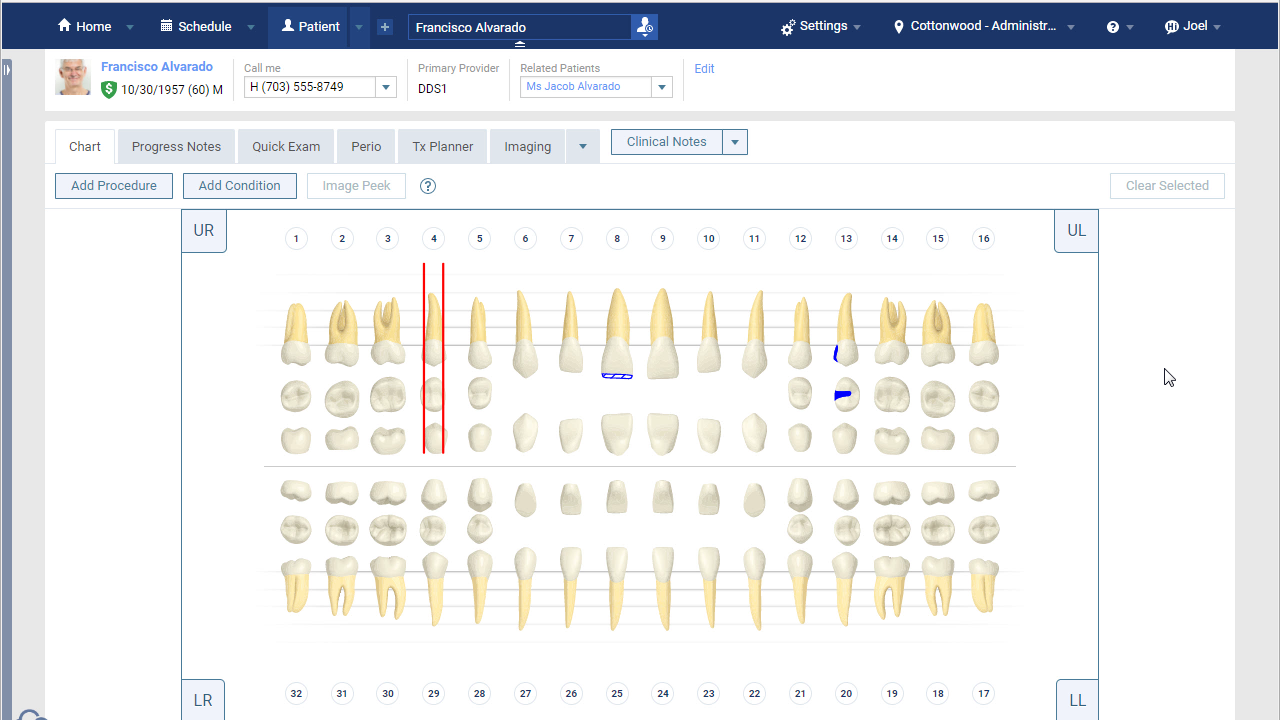Click the Francisco Alvarado patient photo
This screenshot has height=720, width=1280.
(73, 77)
